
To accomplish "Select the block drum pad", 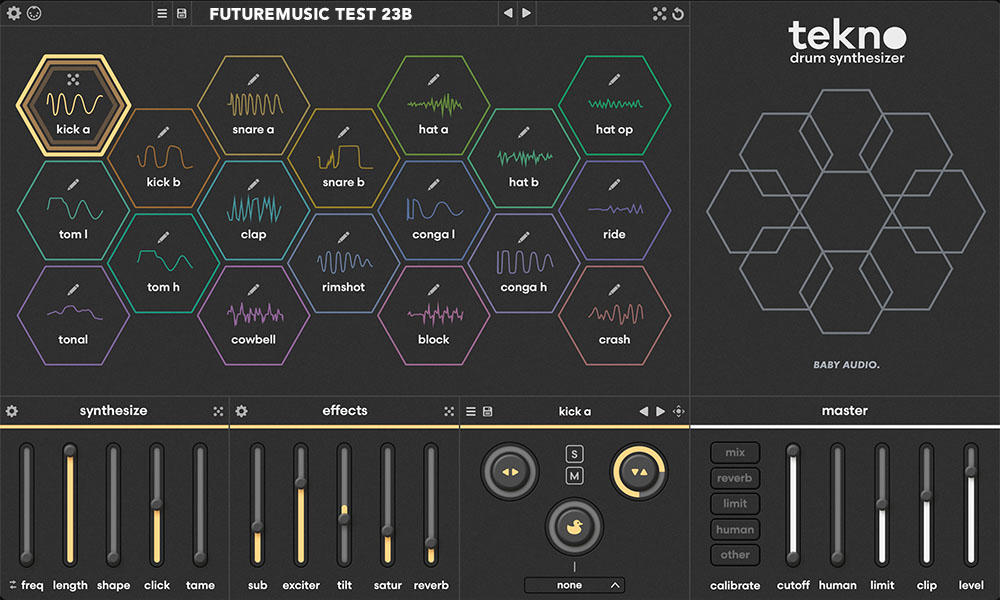I will pos(434,316).
